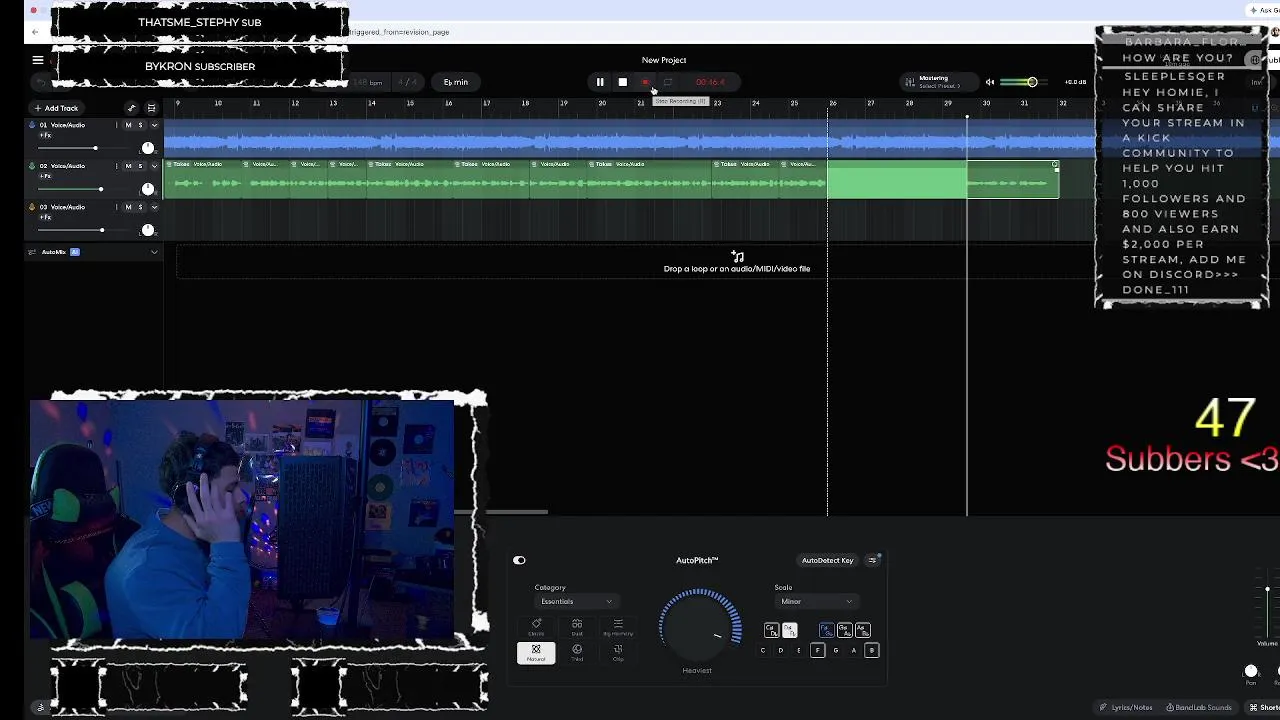Viewport: 1280px width, 720px height.
Task: Click the drop a loop or file area
Action: coord(737,263)
